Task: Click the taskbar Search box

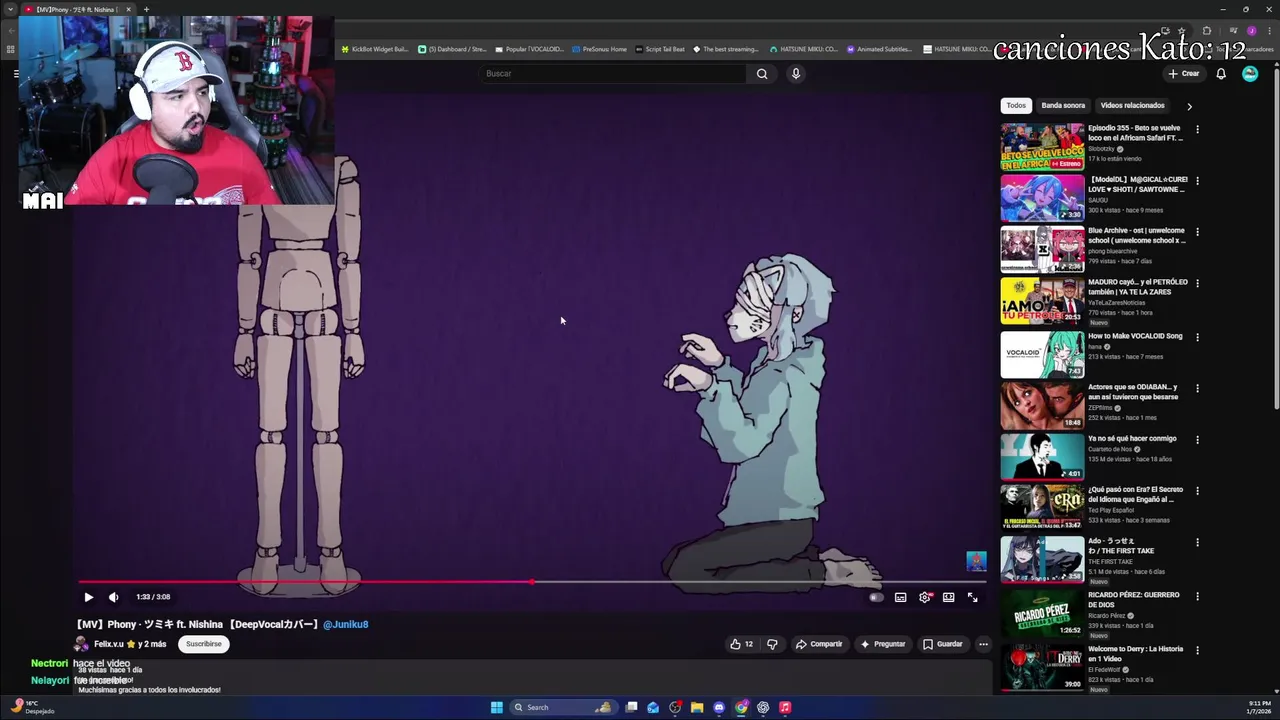Action: 563,707
